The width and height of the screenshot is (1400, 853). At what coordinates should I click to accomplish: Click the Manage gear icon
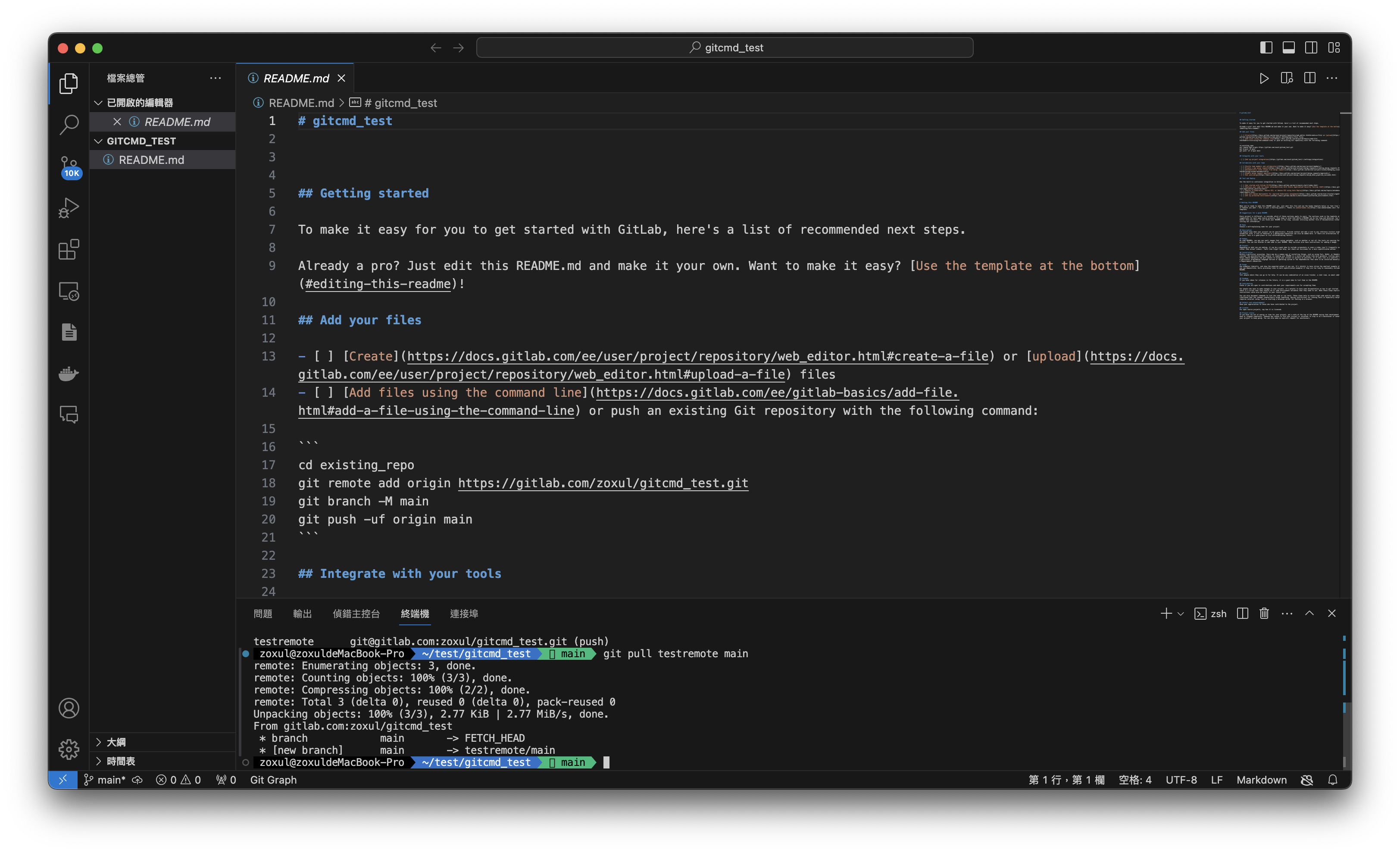[x=69, y=749]
